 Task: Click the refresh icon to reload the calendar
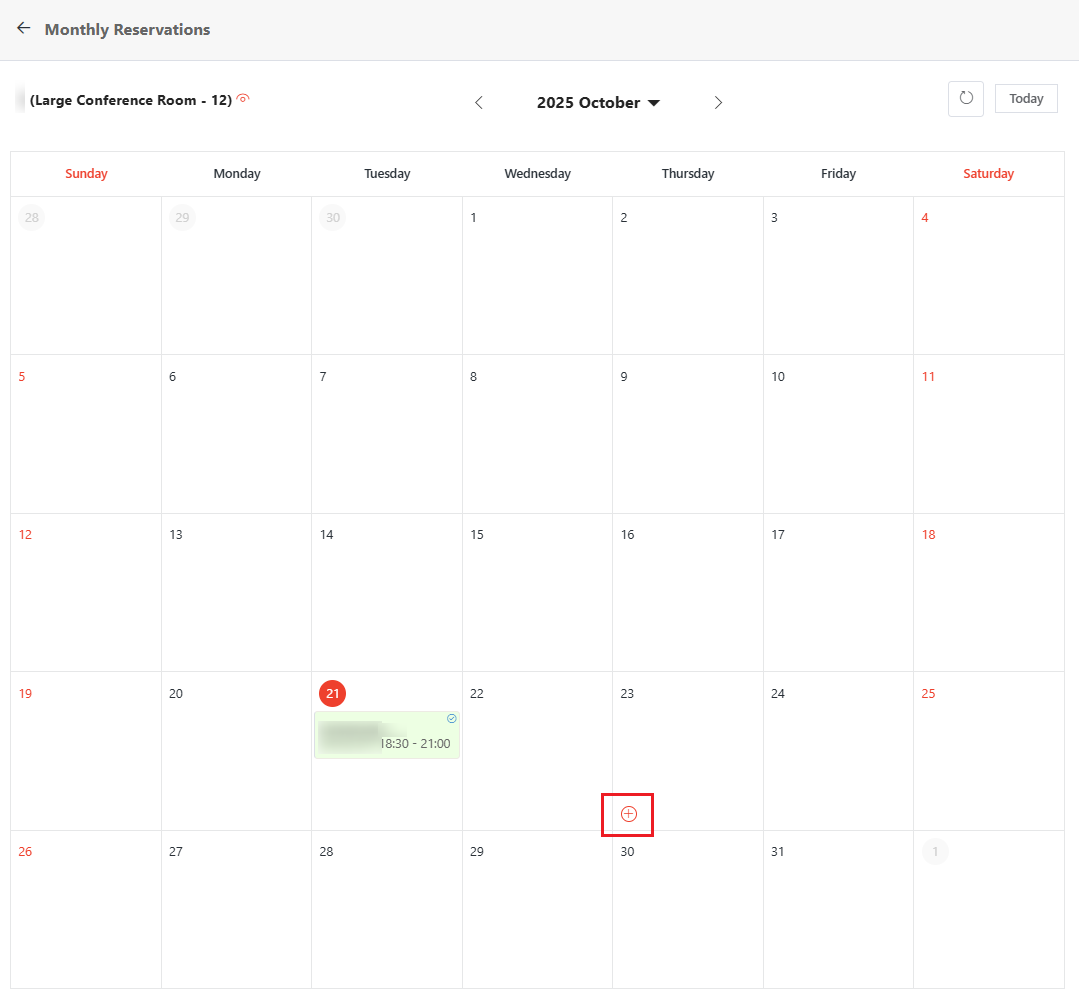coord(965,98)
